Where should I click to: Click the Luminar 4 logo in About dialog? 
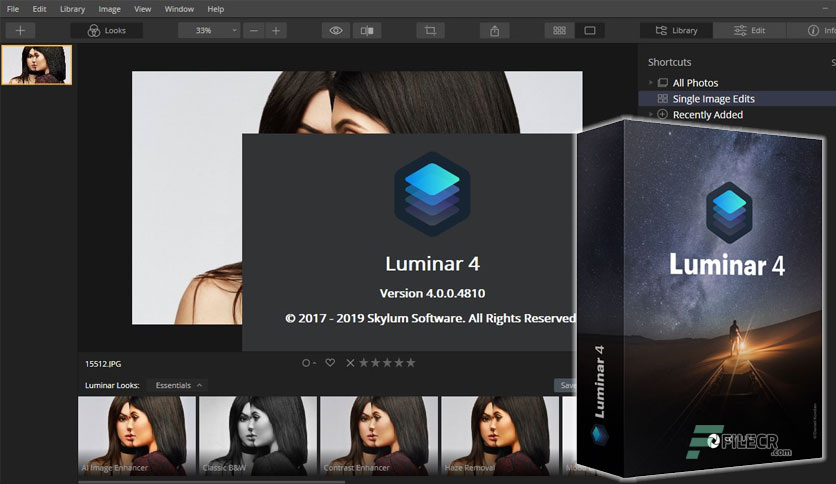432,194
